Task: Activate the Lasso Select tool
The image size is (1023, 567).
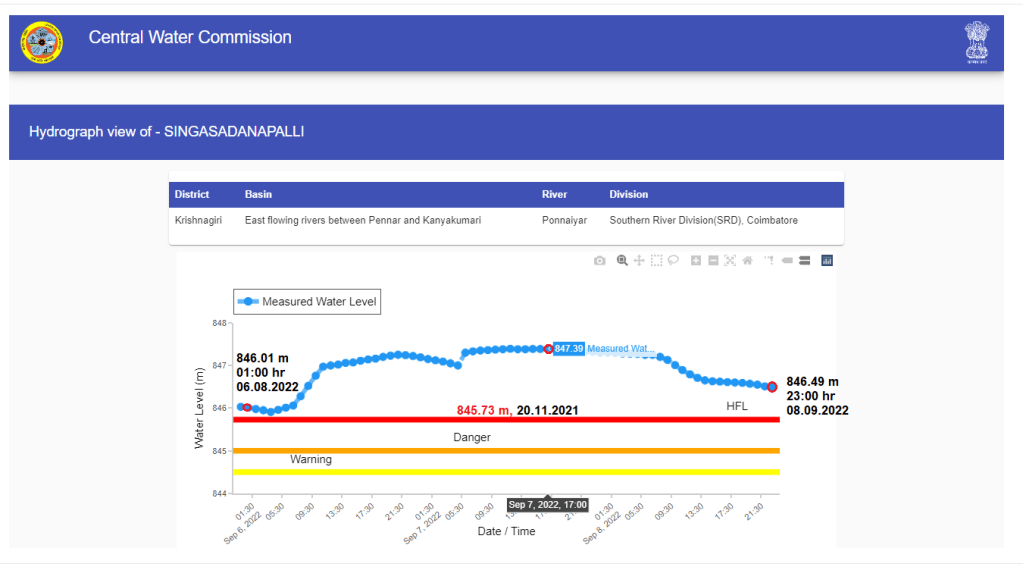Action: pos(673,261)
